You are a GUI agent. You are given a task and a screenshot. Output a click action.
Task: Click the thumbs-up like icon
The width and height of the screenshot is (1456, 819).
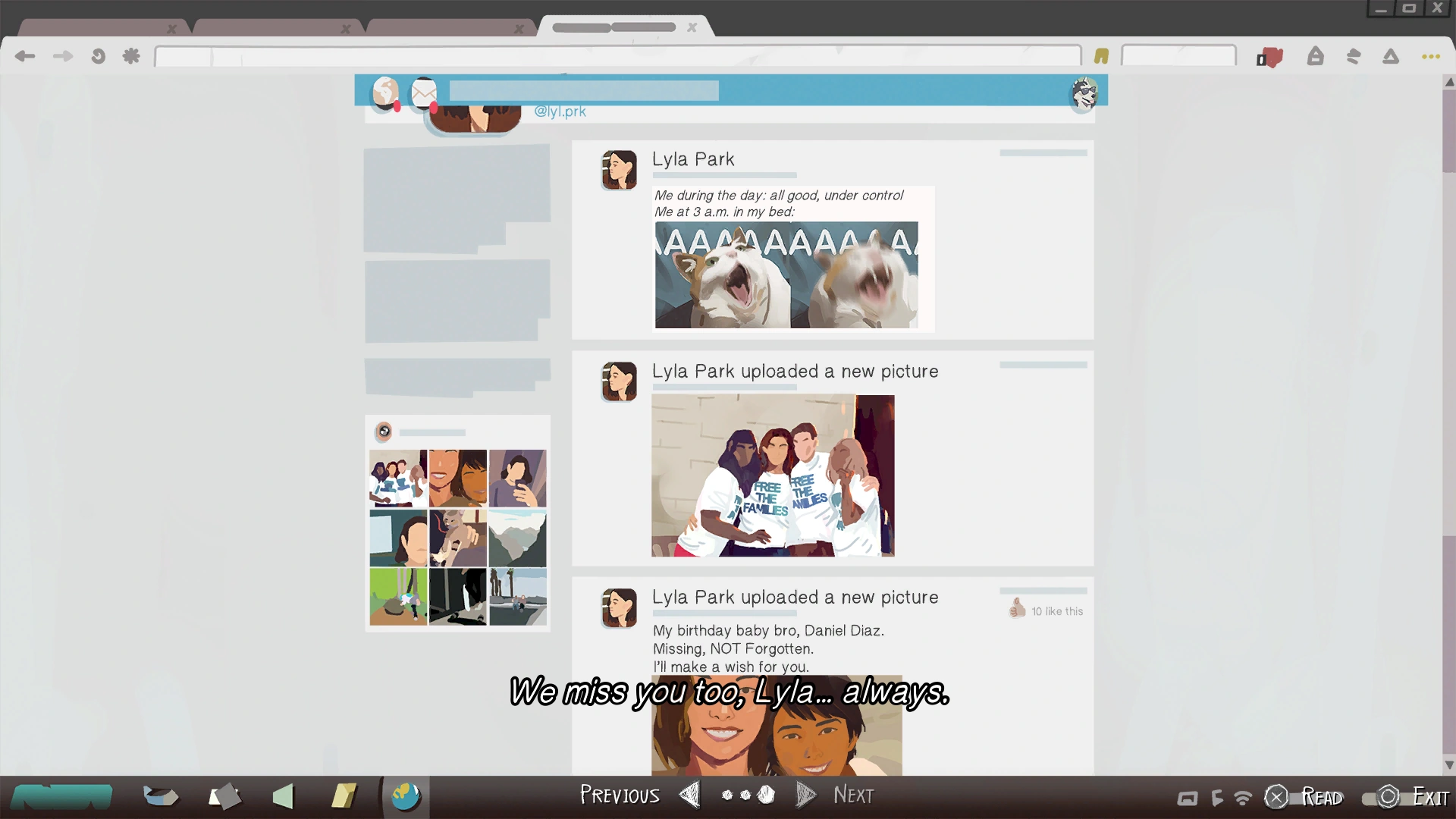coord(1017,608)
